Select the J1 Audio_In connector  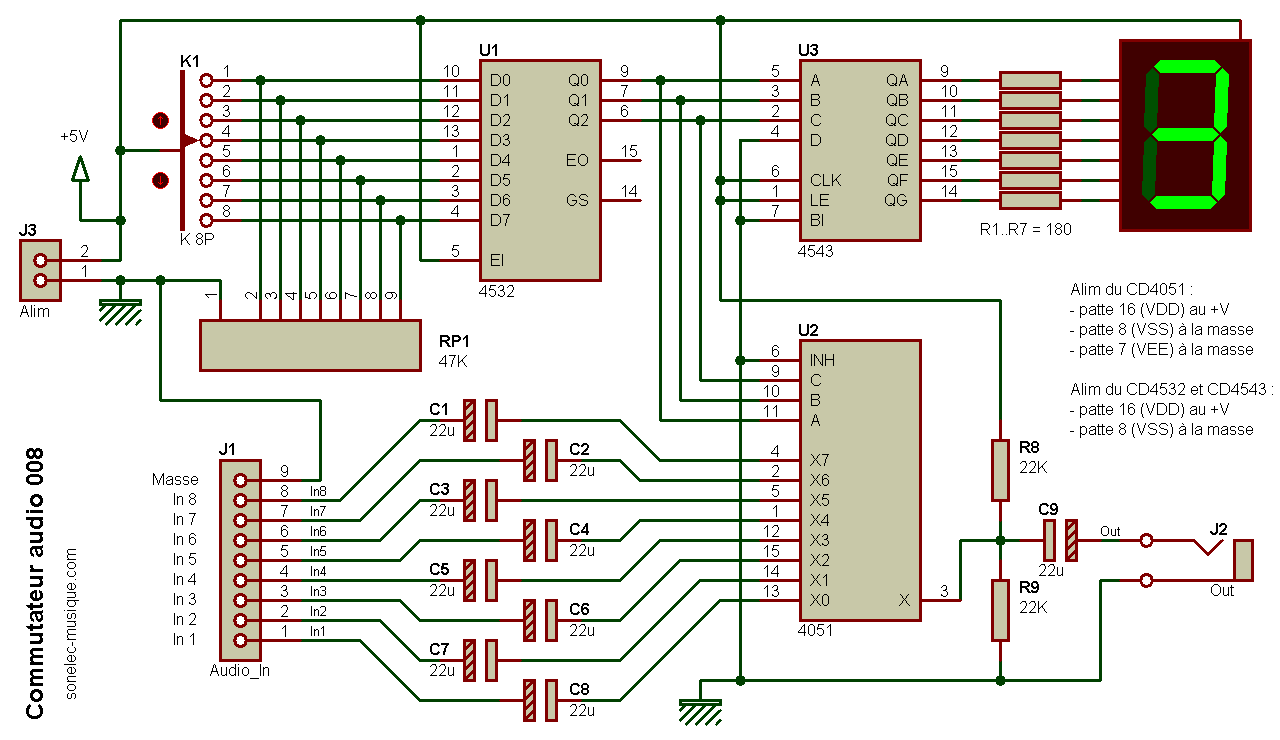point(240,560)
